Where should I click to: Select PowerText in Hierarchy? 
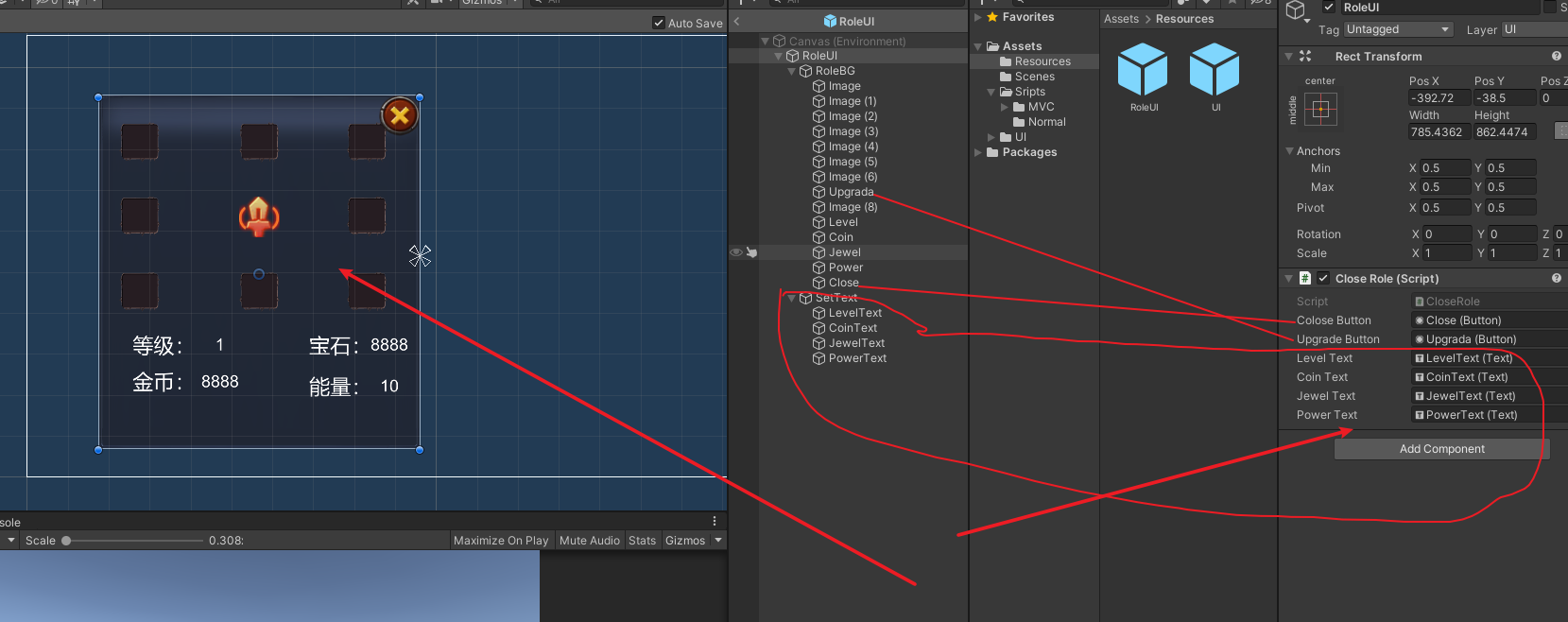point(857,358)
